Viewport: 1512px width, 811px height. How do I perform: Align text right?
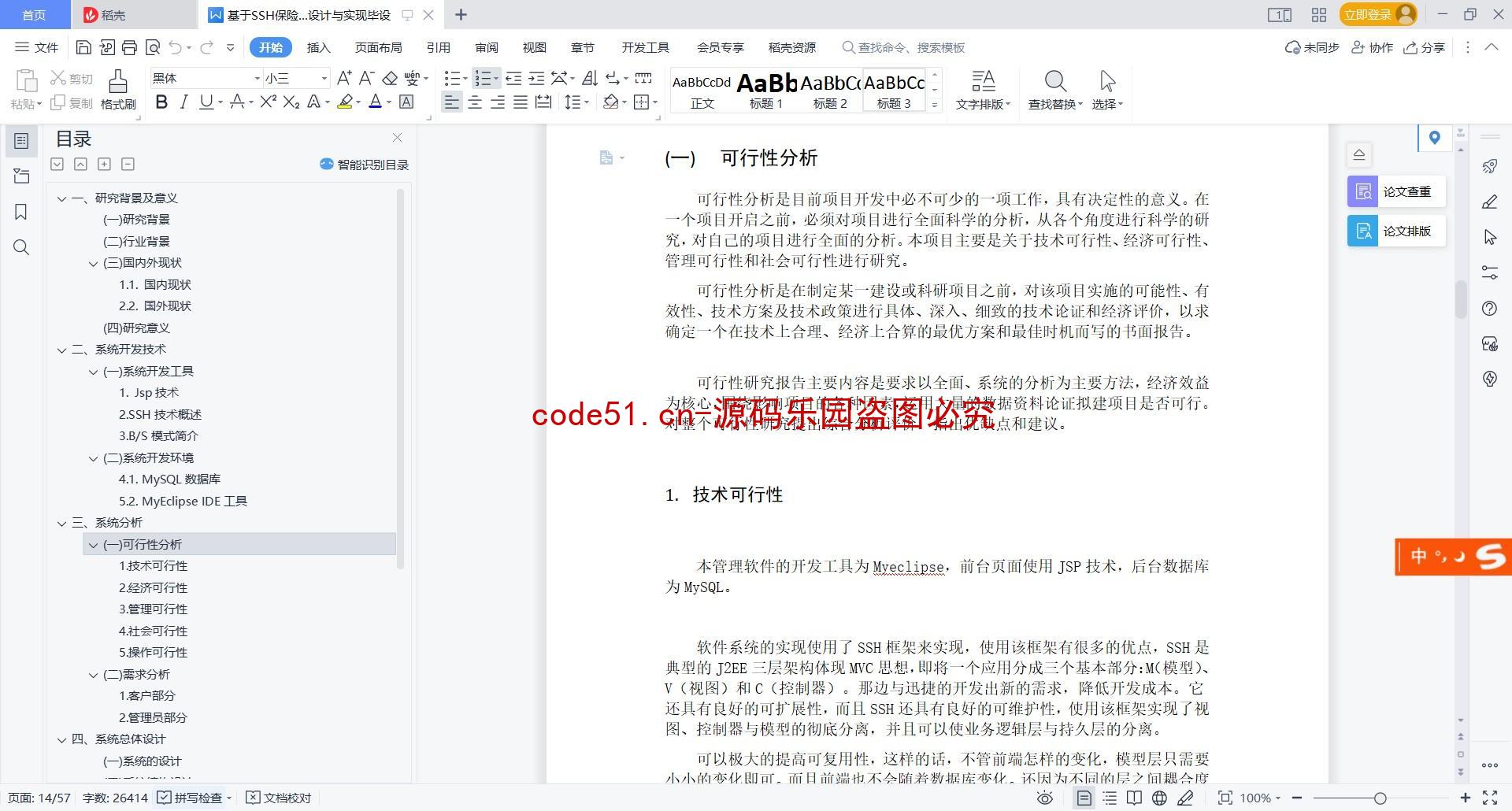[498, 102]
